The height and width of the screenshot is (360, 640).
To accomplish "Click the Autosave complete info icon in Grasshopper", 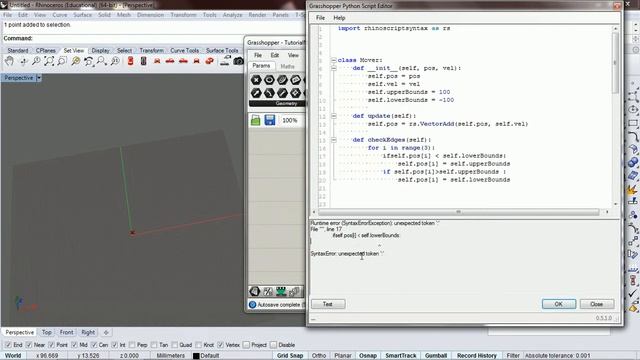I will pyautogui.click(x=252, y=305).
